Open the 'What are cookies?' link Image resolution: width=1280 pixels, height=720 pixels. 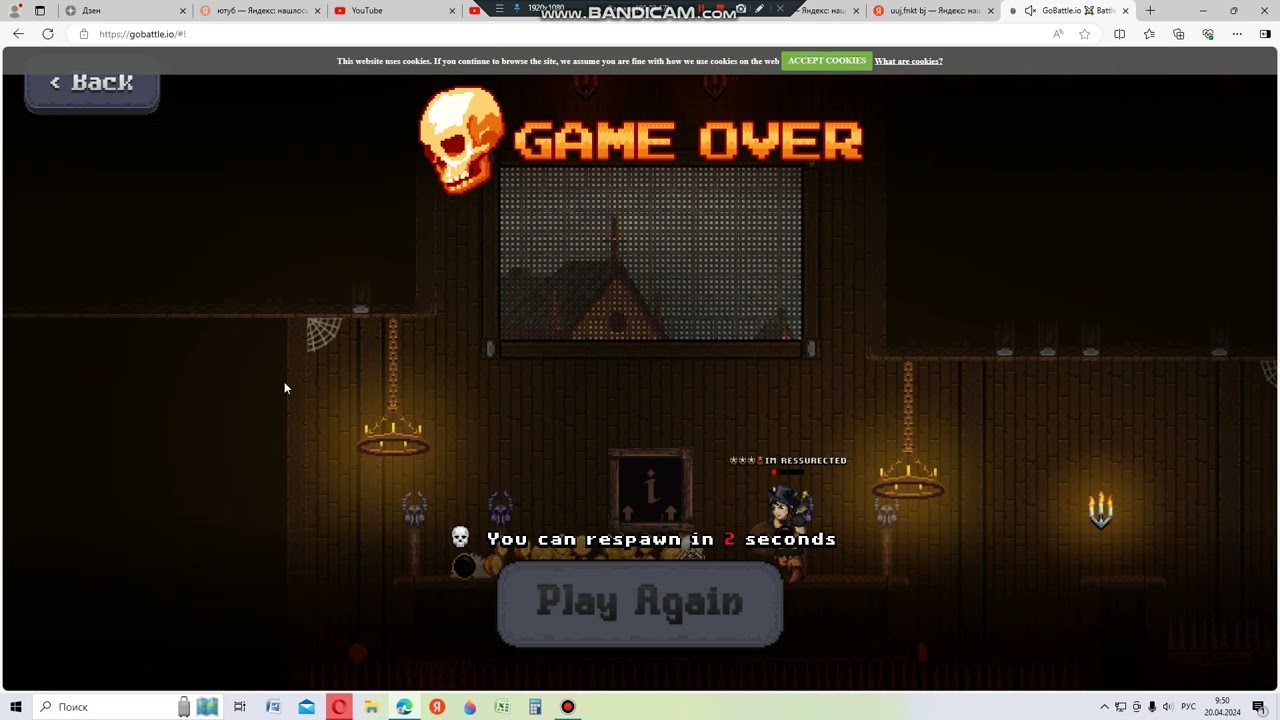(908, 61)
